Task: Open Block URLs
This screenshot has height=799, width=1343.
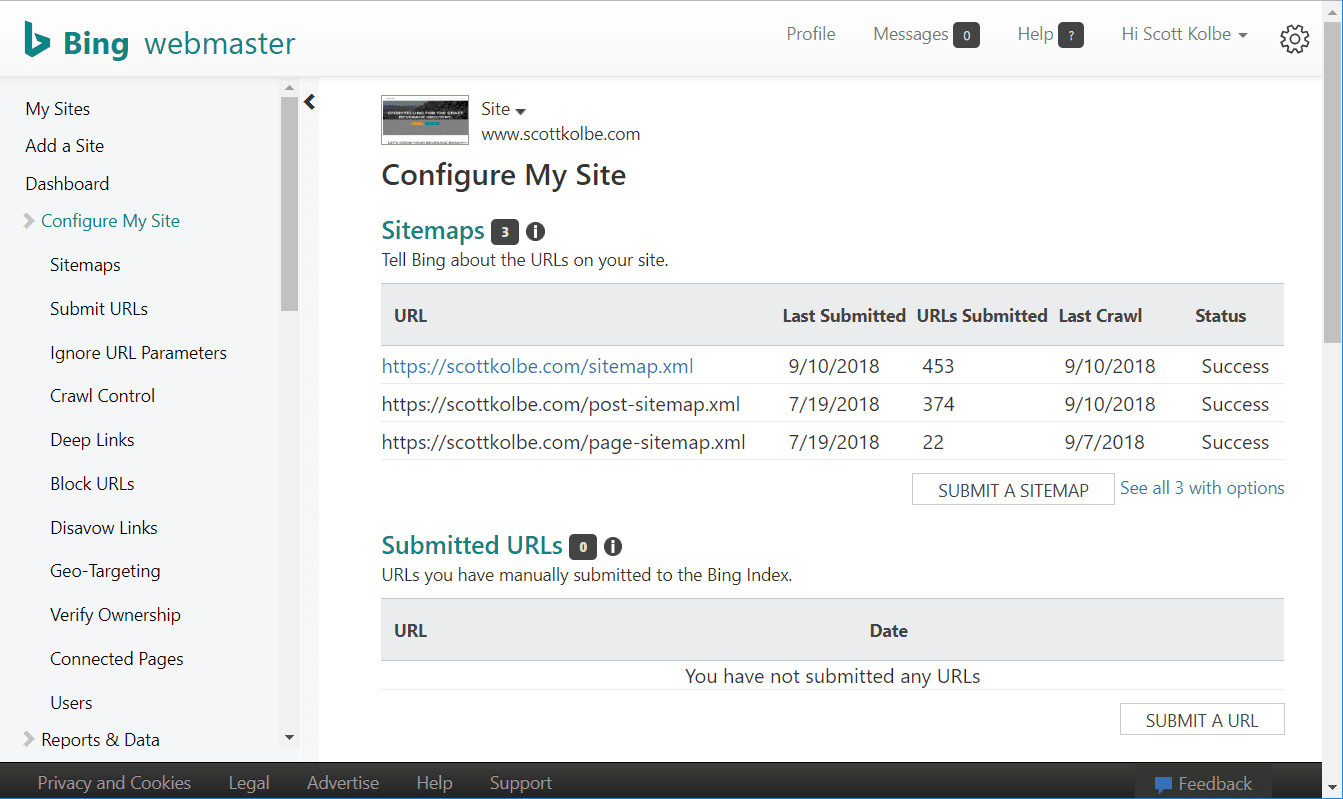Action: [92, 484]
